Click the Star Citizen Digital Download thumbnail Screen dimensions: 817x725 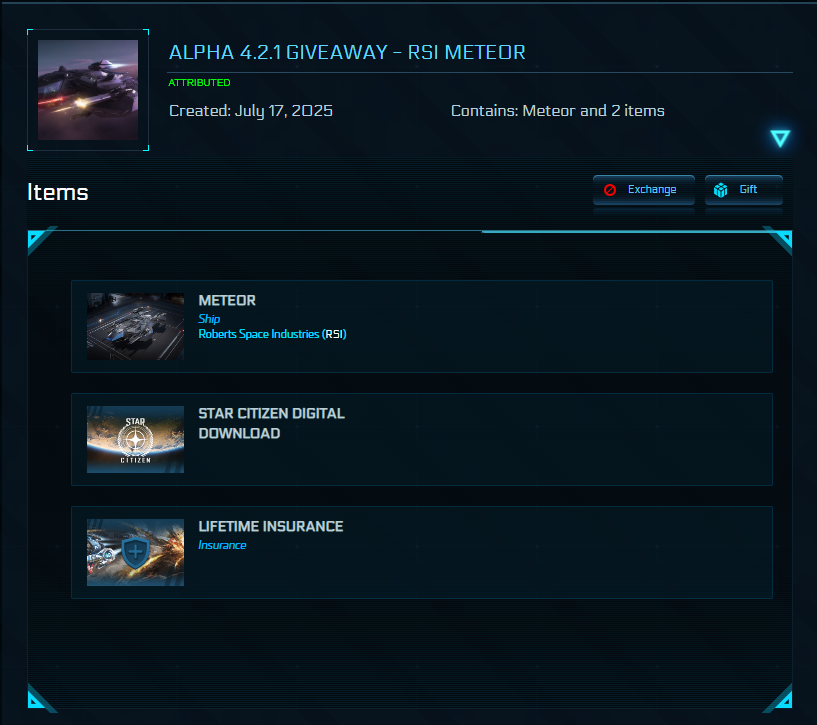click(135, 439)
